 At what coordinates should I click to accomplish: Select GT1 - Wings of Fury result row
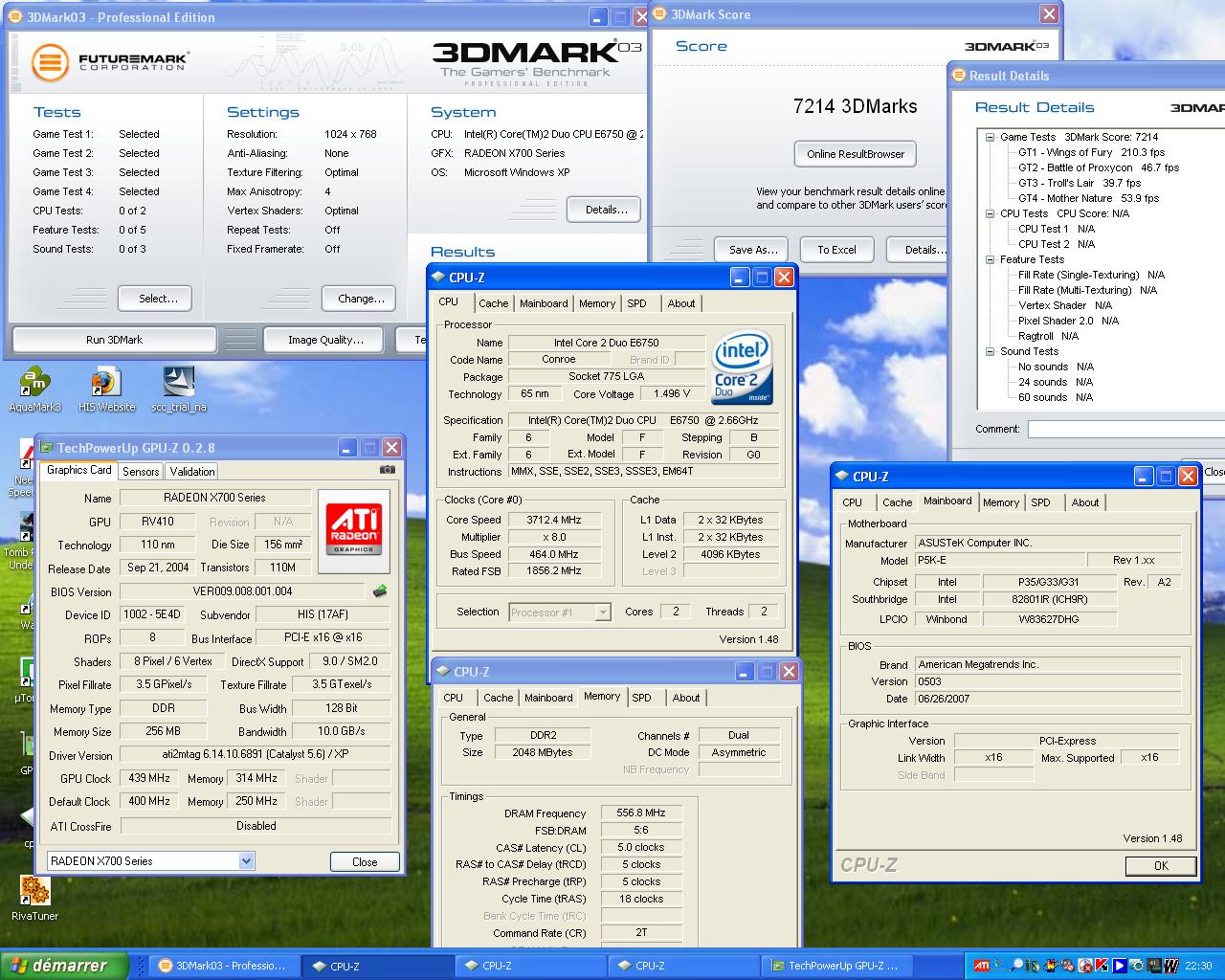[1091, 152]
